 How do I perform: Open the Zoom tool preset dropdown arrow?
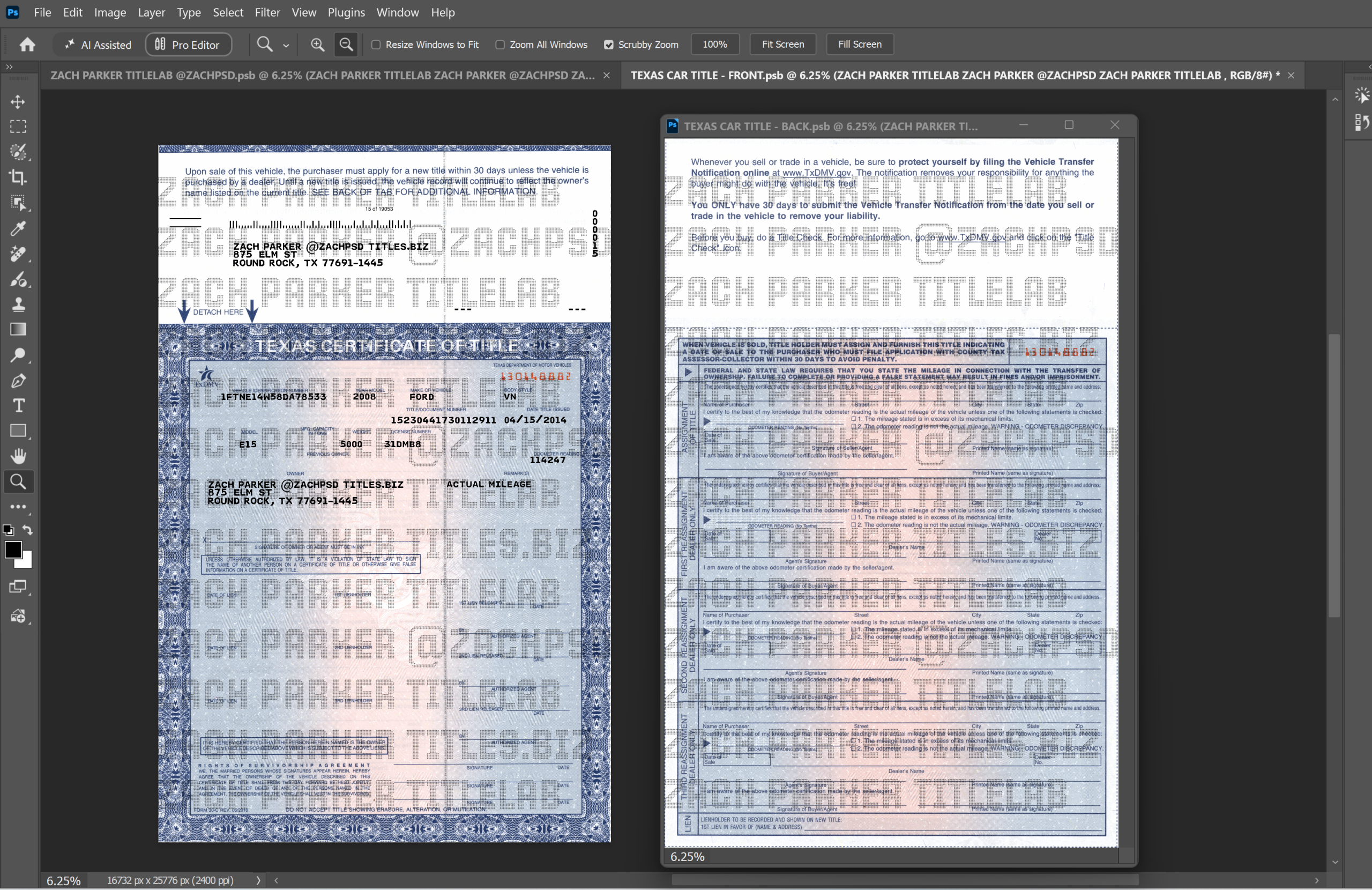[285, 45]
